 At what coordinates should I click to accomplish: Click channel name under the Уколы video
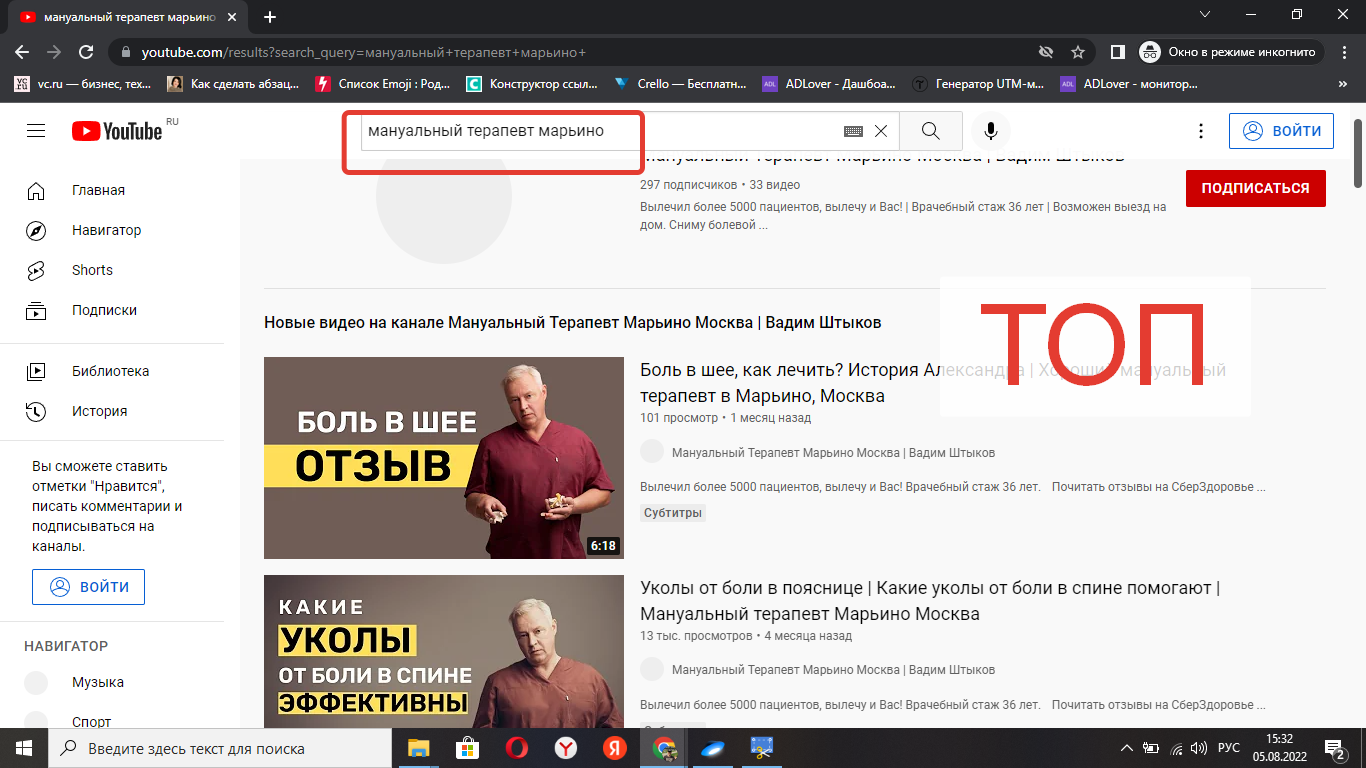(x=833, y=670)
